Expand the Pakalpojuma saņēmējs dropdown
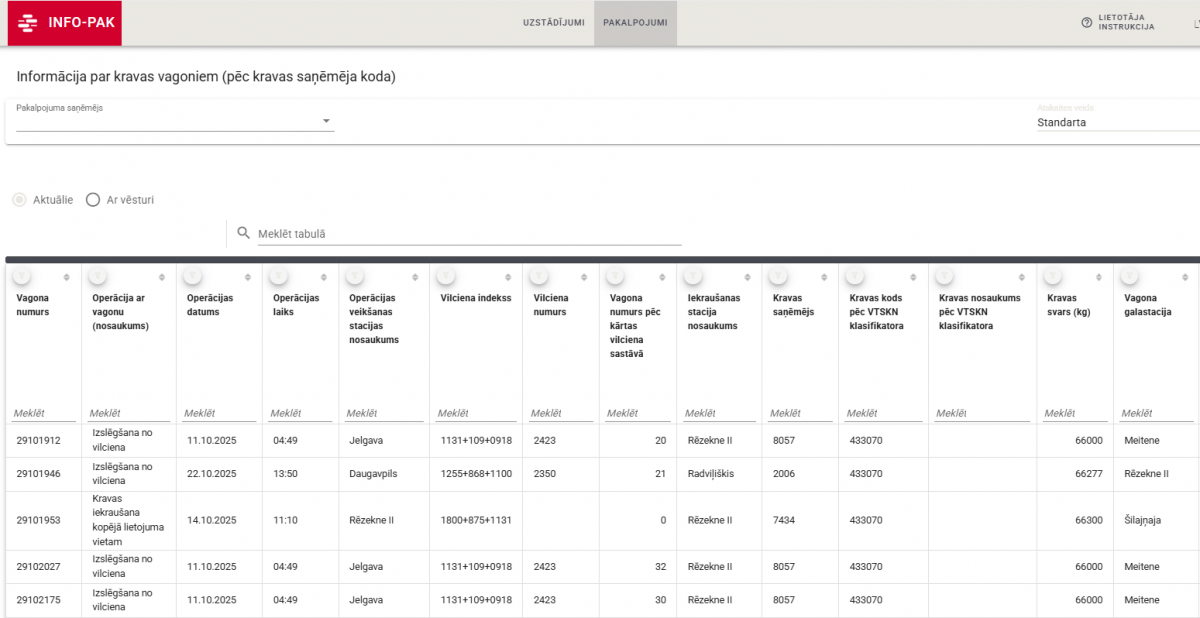The height and width of the screenshot is (618, 1200). [x=326, y=122]
